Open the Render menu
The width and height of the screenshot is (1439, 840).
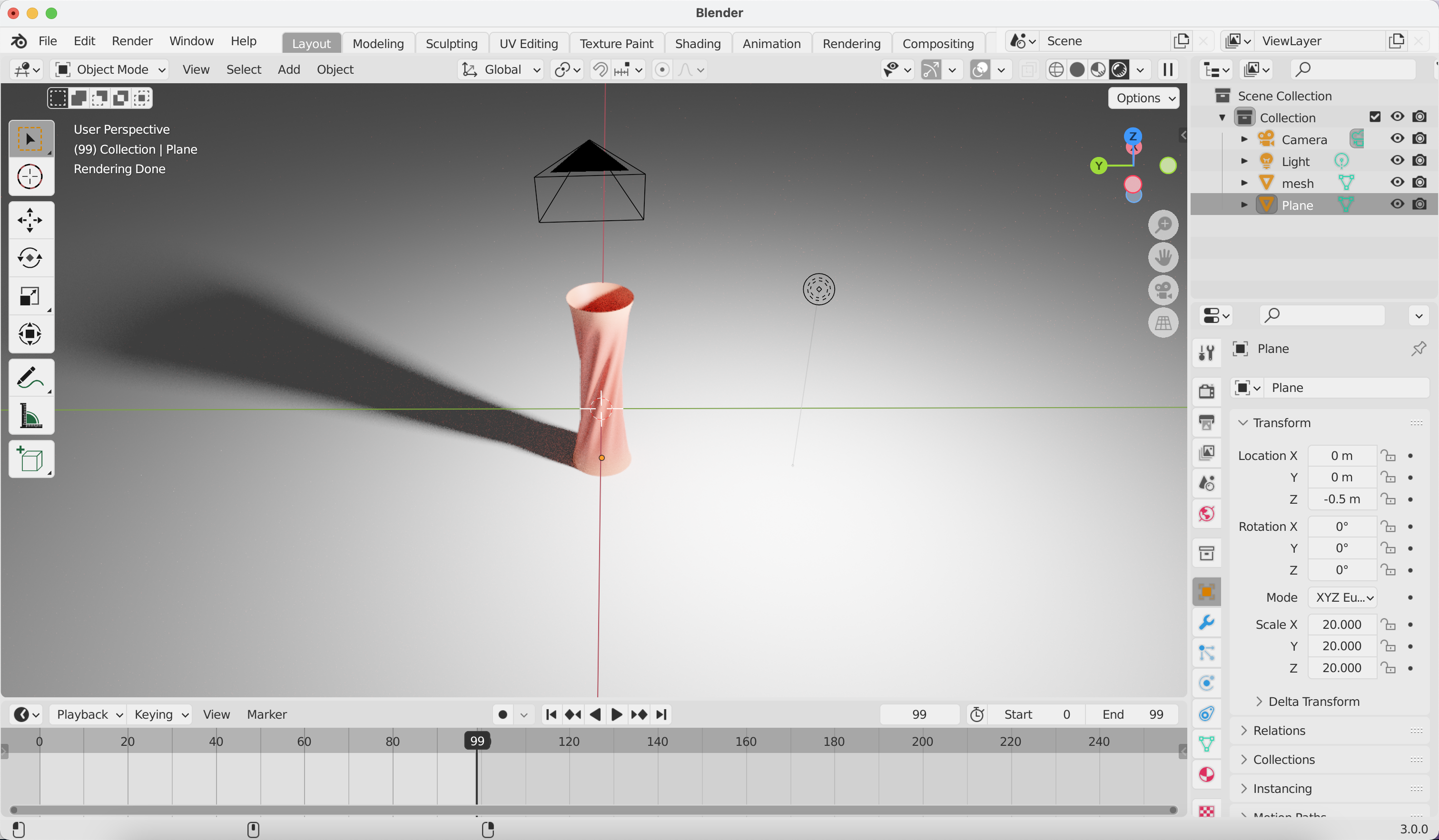click(132, 41)
